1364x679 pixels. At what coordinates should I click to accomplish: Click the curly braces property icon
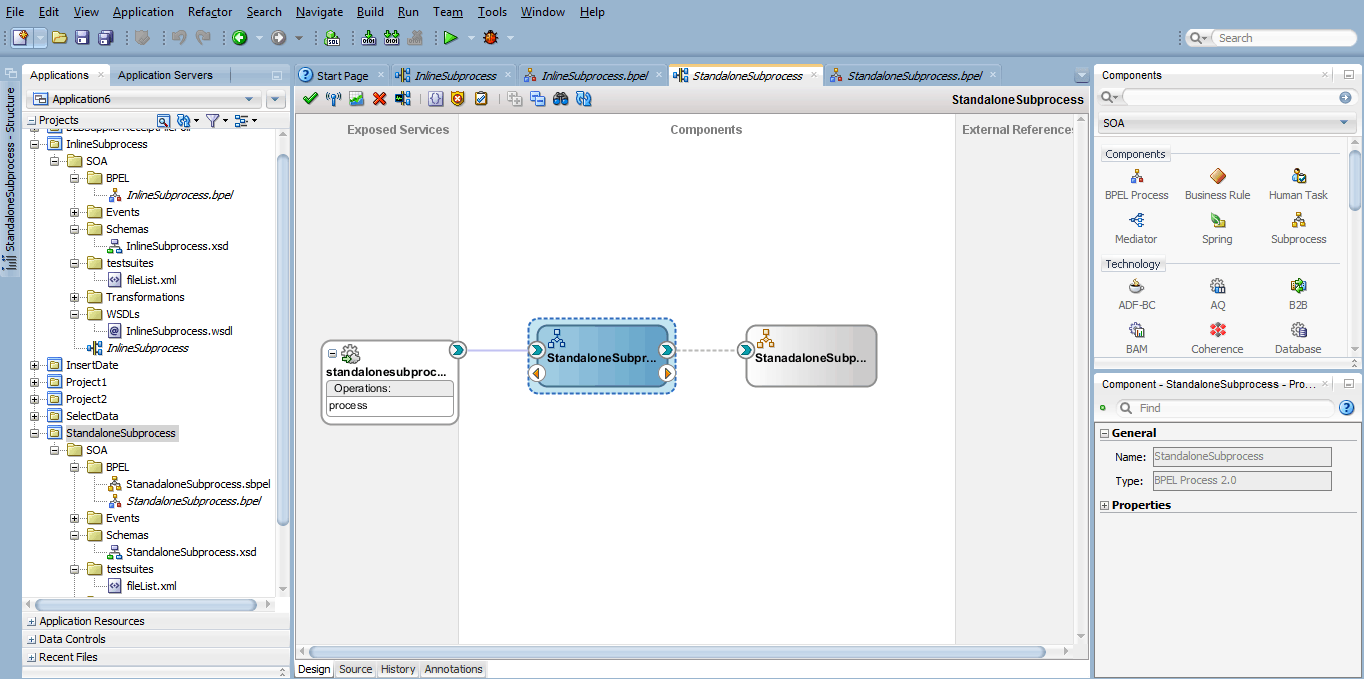point(435,98)
